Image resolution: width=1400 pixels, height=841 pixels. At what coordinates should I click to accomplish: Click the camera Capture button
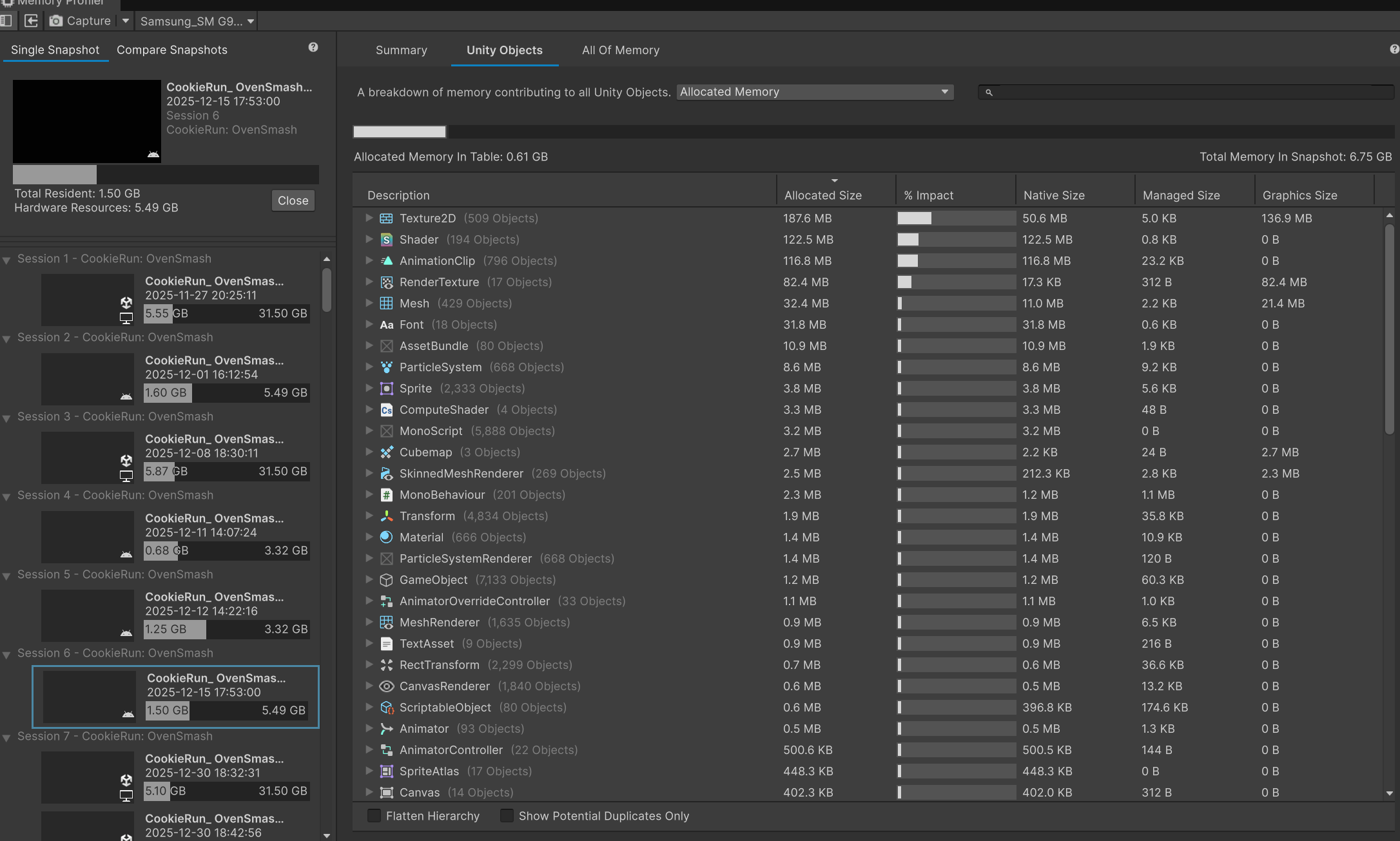(81, 21)
